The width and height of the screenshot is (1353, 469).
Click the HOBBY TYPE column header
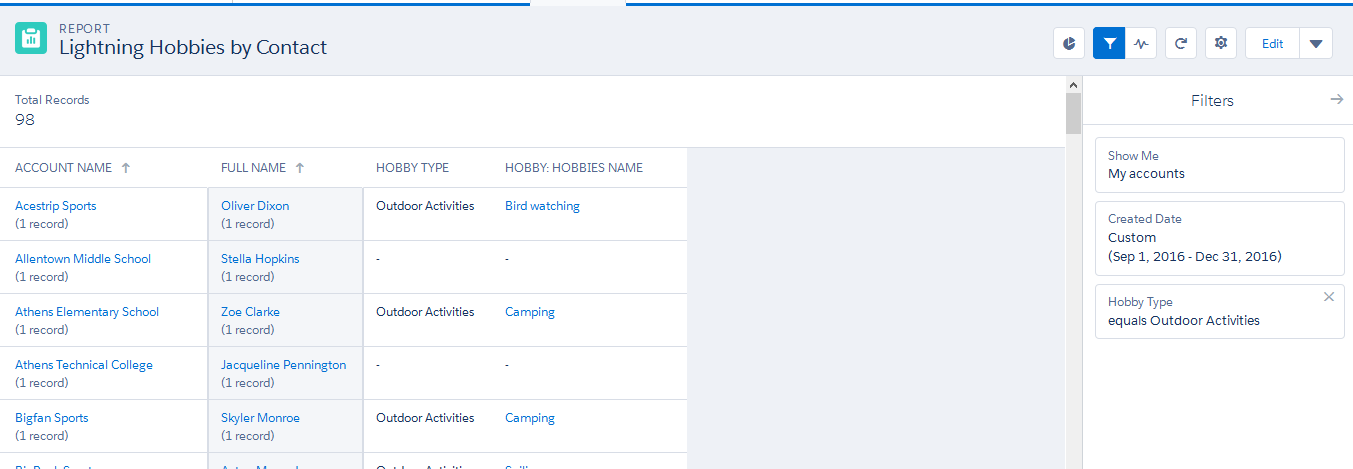[x=412, y=168]
